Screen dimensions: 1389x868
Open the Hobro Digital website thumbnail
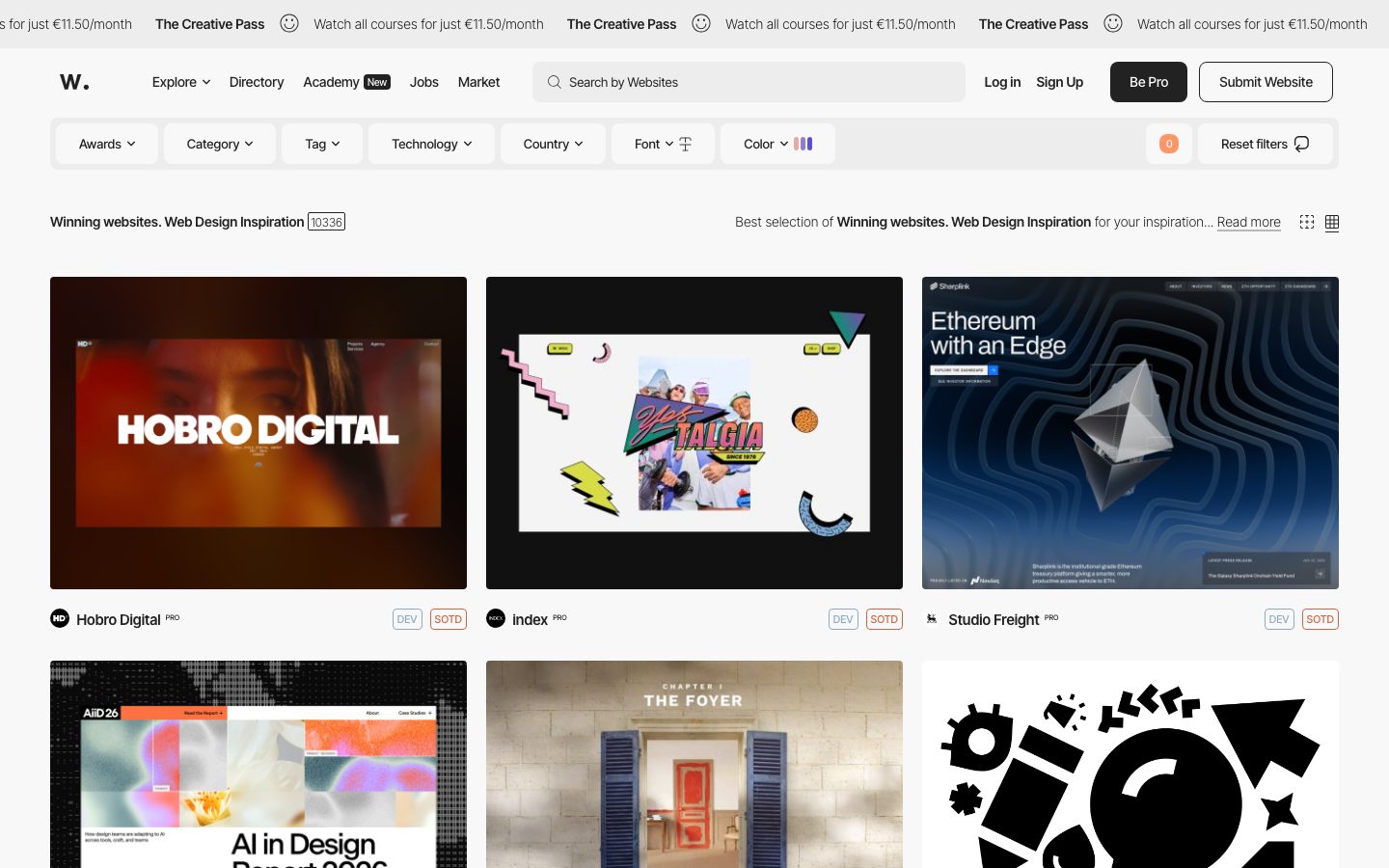259,433
